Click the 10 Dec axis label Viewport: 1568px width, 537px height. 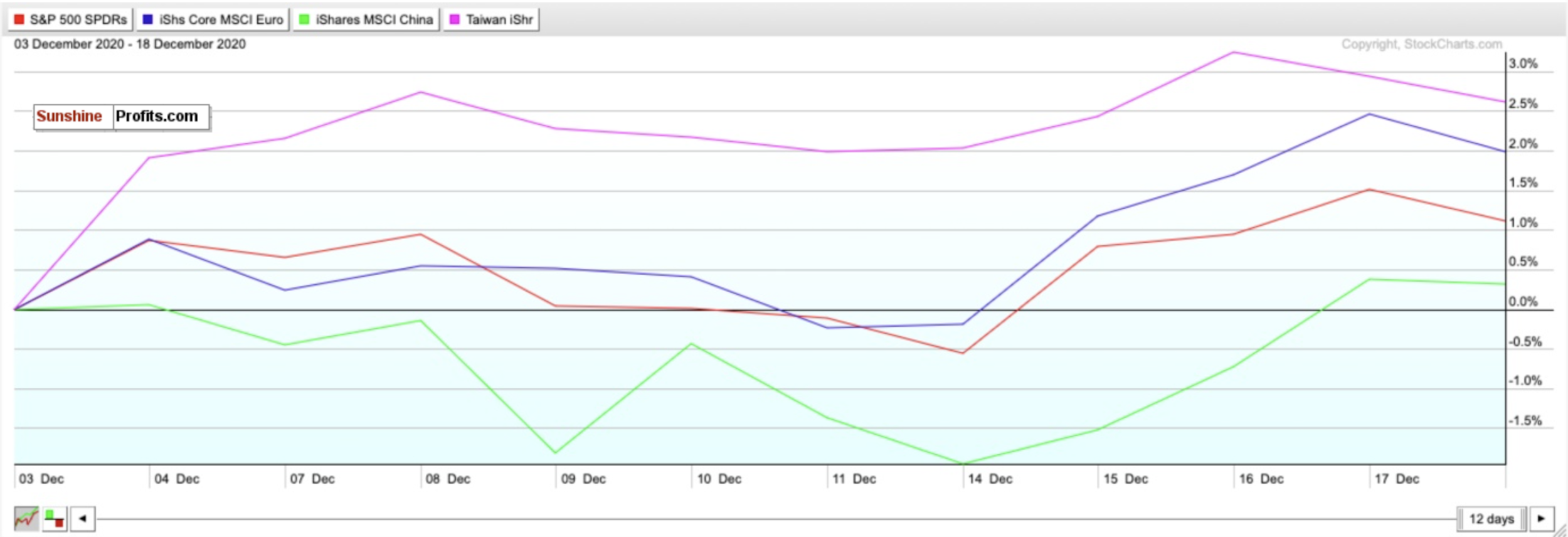719,479
